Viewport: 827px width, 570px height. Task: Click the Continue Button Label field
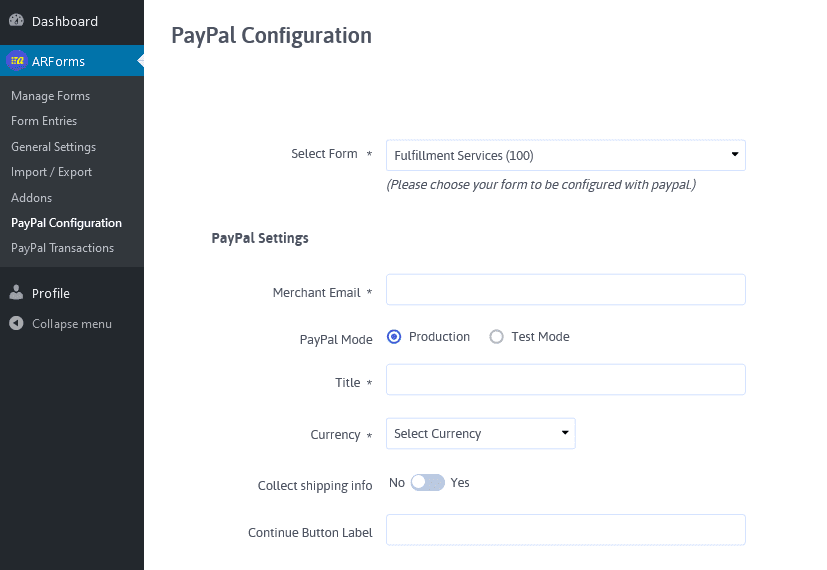[565, 530]
